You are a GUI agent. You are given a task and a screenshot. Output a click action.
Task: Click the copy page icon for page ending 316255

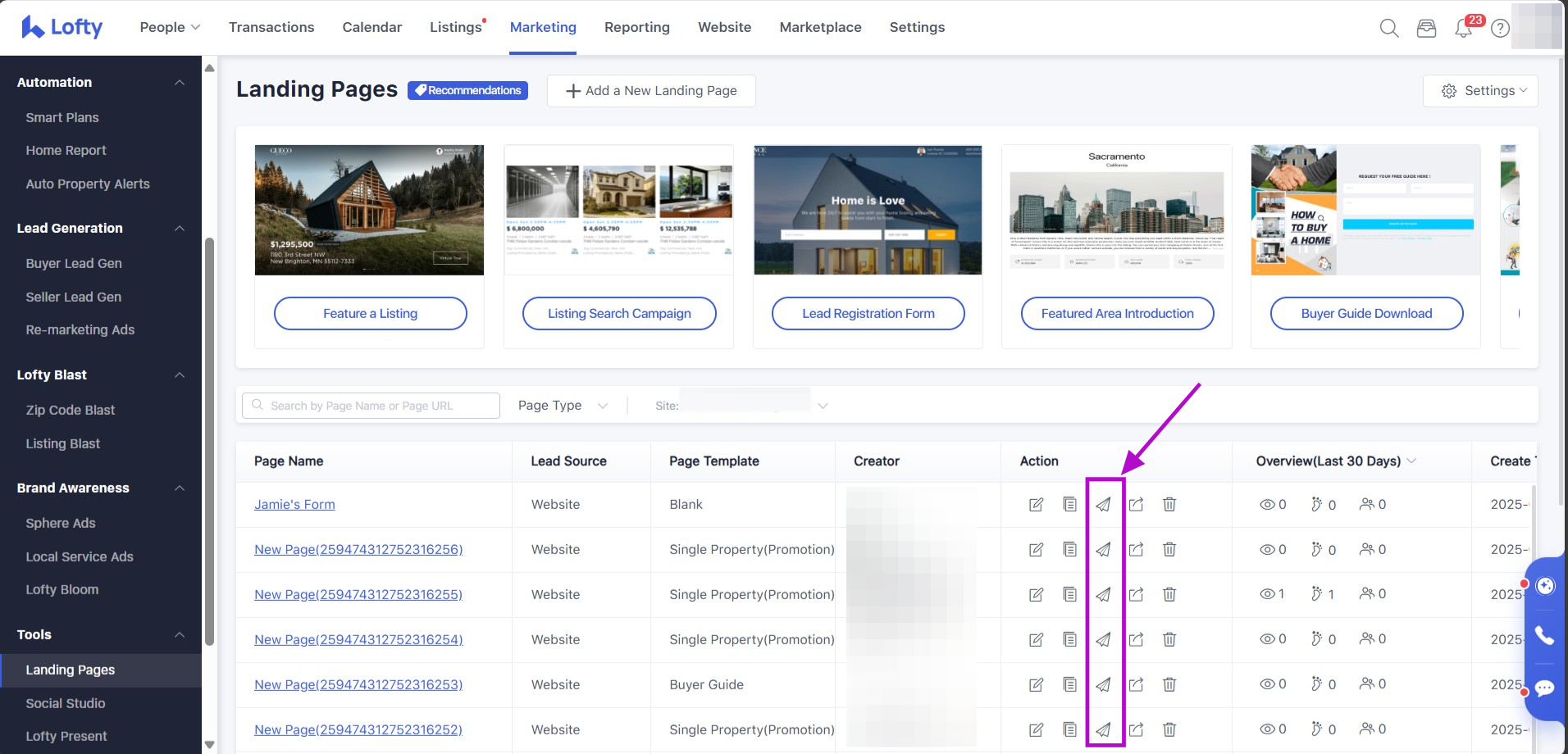(1069, 595)
